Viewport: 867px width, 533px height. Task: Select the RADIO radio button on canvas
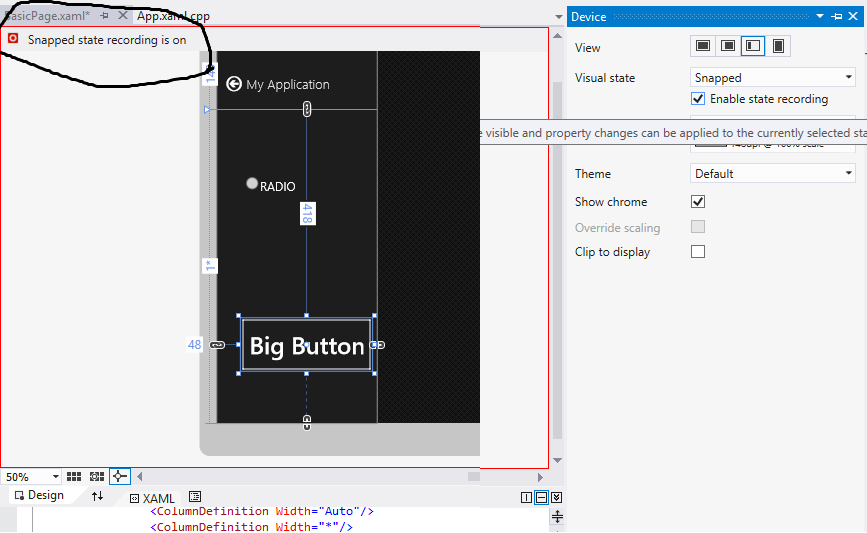[252, 184]
